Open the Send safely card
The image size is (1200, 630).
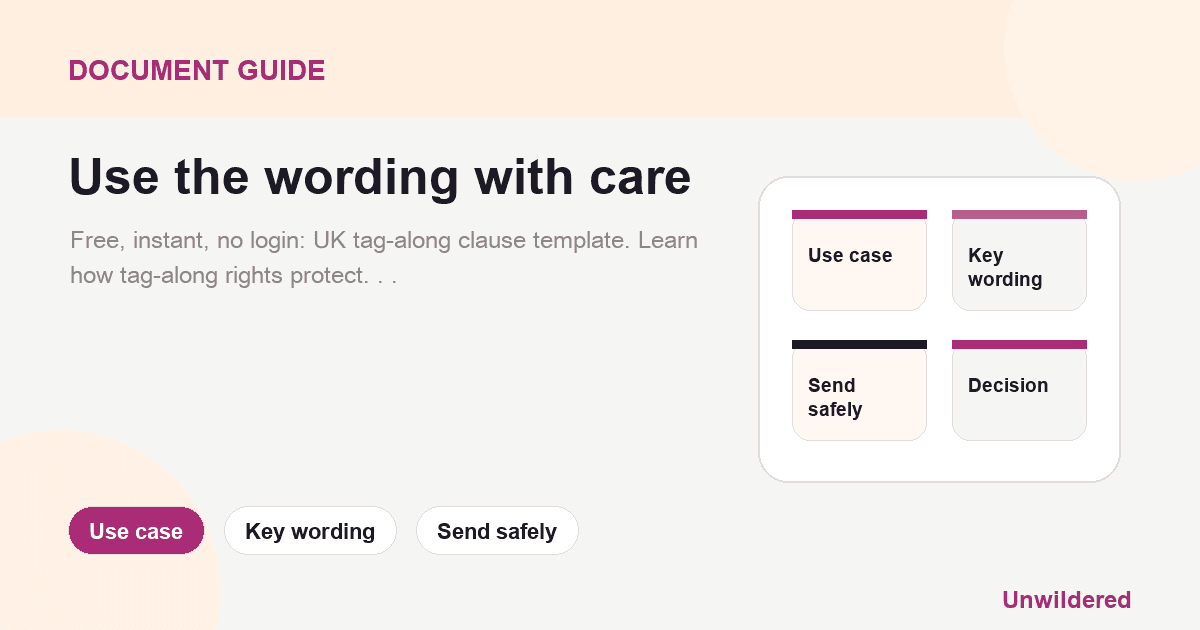click(x=859, y=390)
